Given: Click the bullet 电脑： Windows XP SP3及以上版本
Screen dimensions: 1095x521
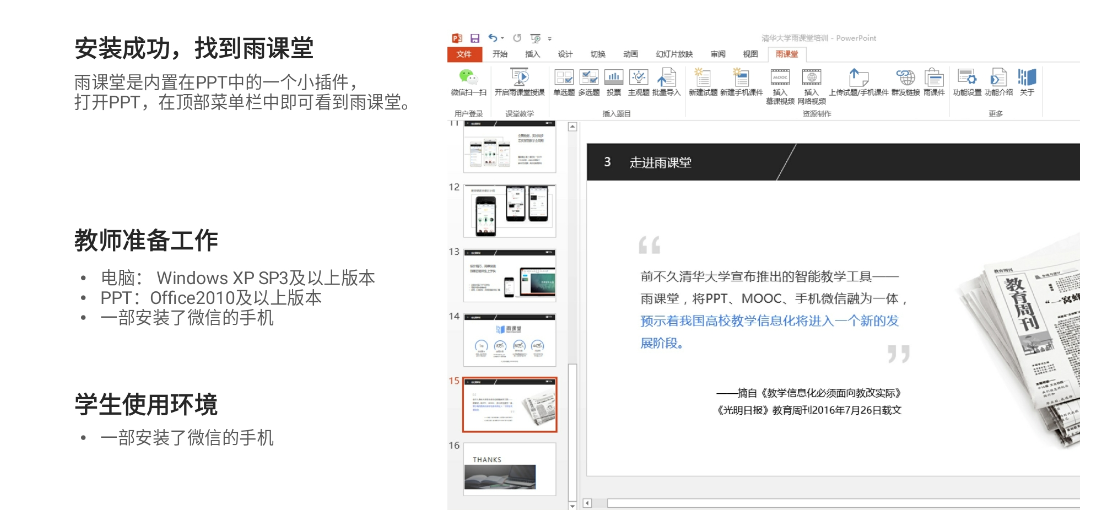Looking at the screenshot, I should click(237, 278).
